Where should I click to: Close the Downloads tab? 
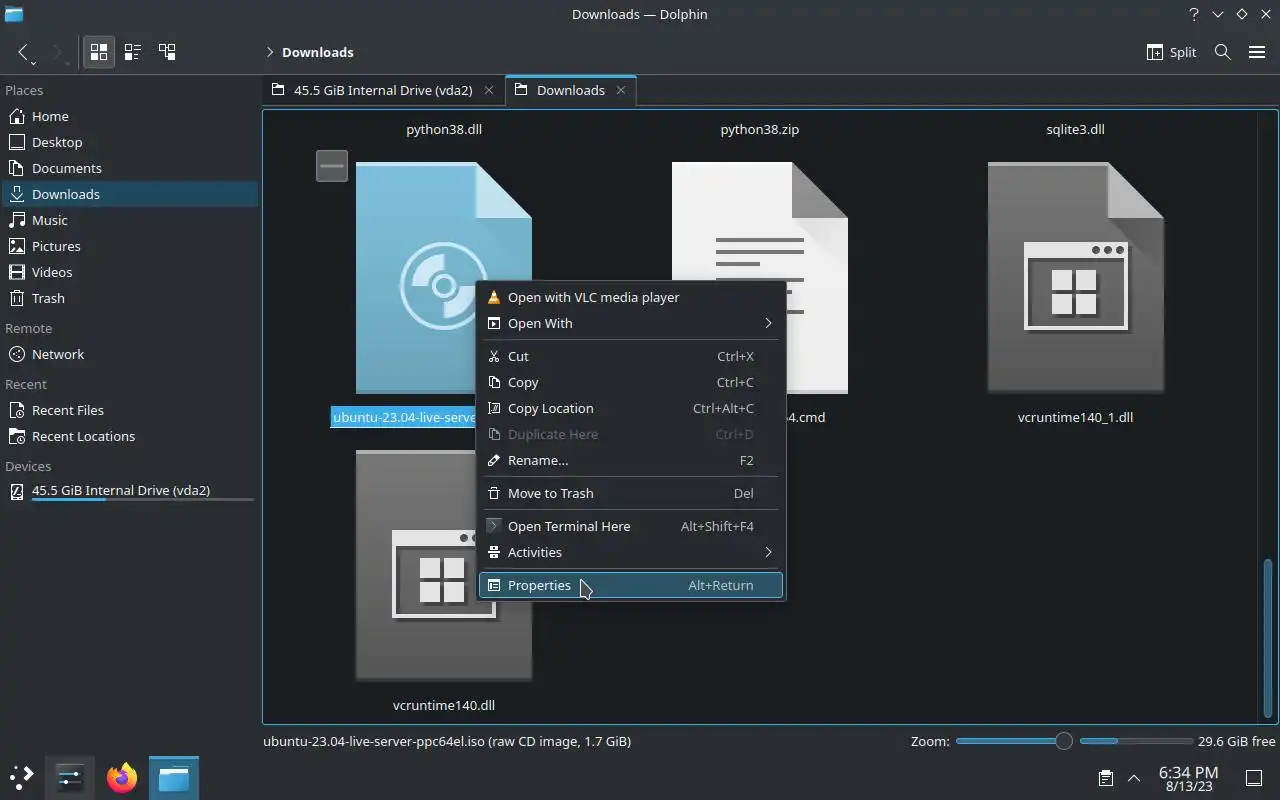pos(621,90)
